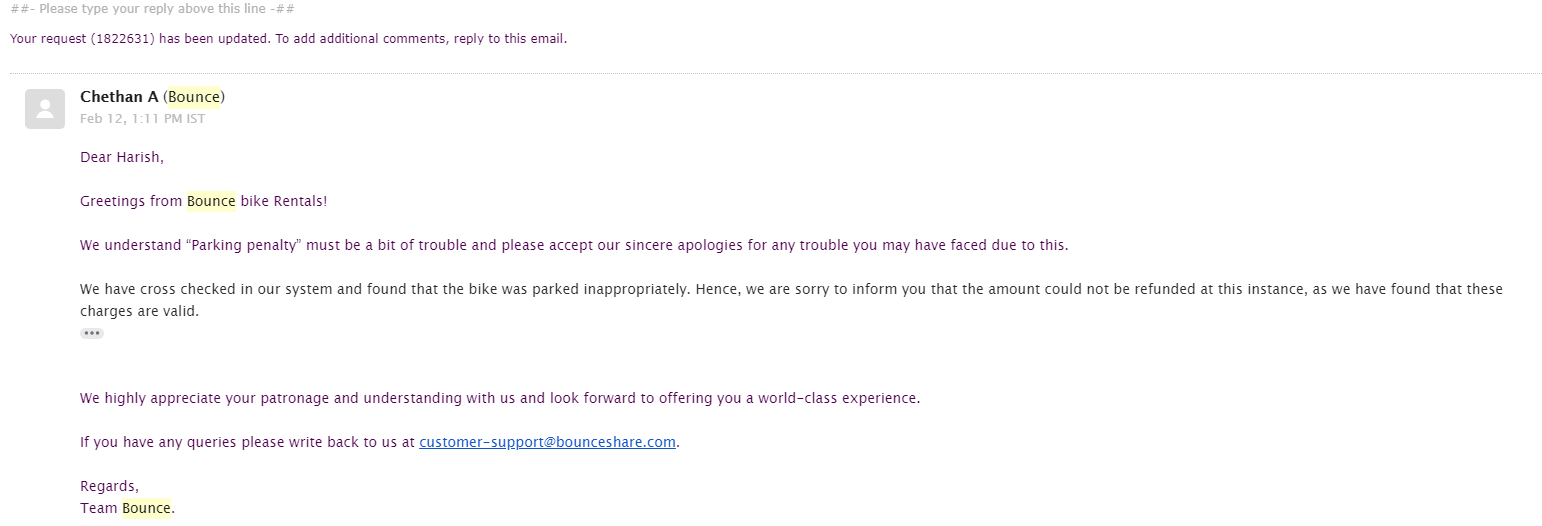Expand trimmed content via the ellipsis button
The height and width of the screenshot is (526, 1542).
click(92, 333)
